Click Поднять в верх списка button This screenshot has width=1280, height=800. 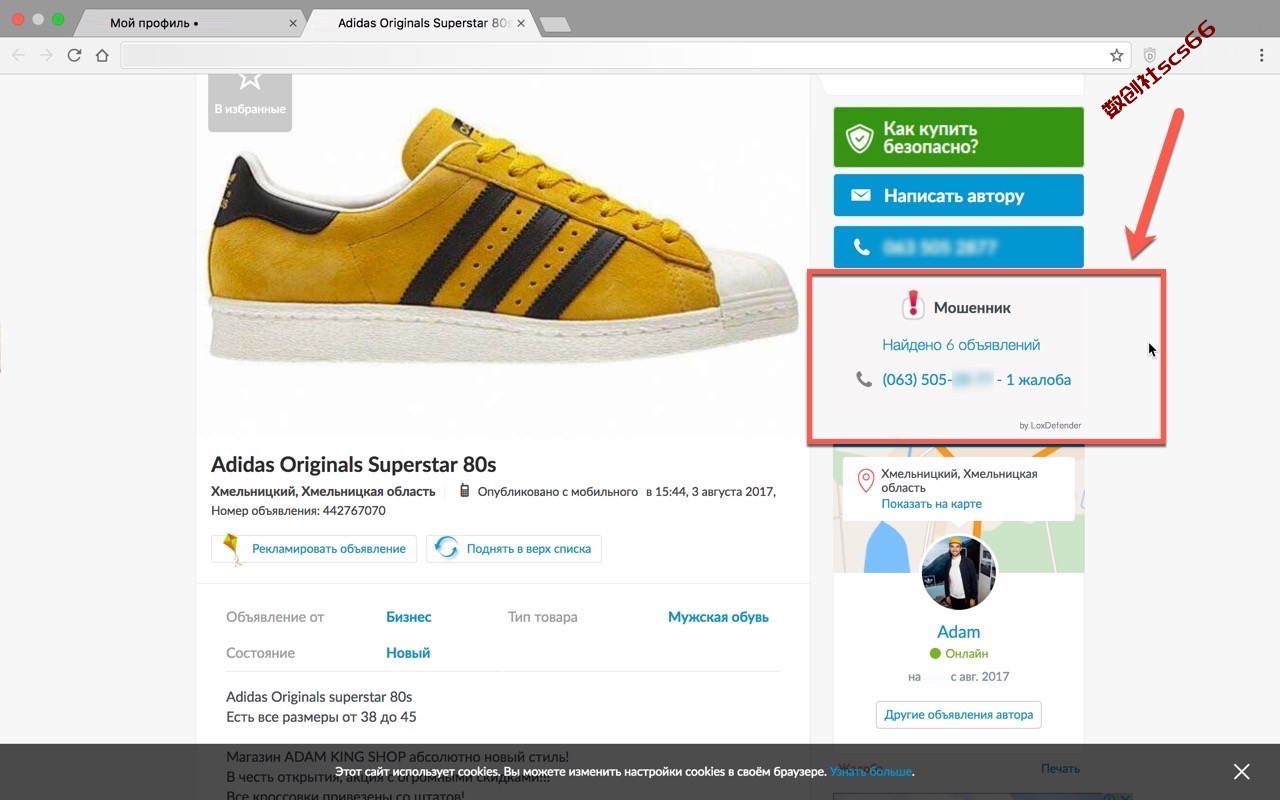click(514, 548)
